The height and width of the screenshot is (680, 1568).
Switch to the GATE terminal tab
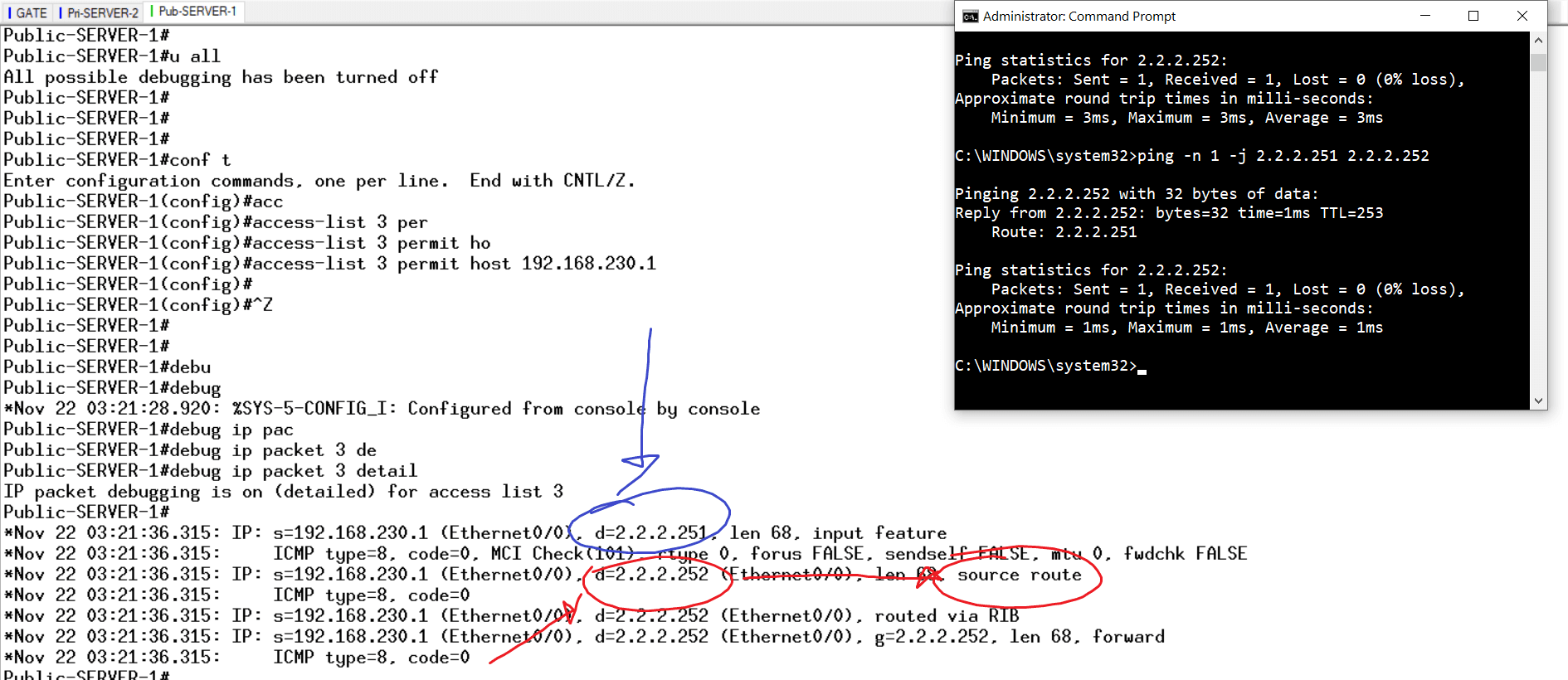click(x=27, y=12)
